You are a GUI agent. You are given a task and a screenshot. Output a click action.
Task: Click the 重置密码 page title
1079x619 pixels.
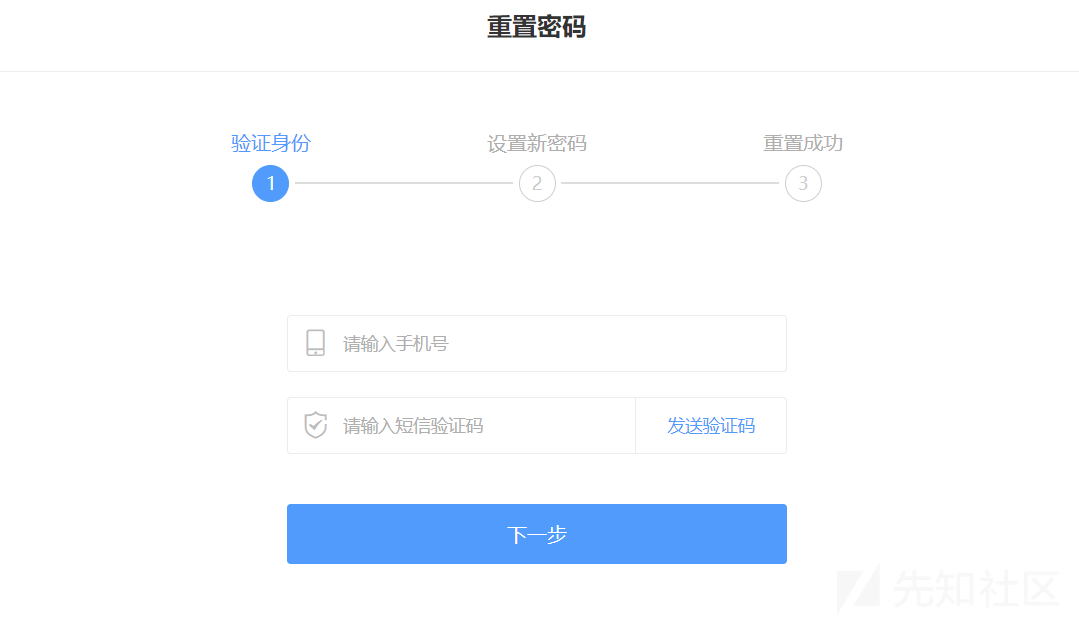tap(537, 28)
